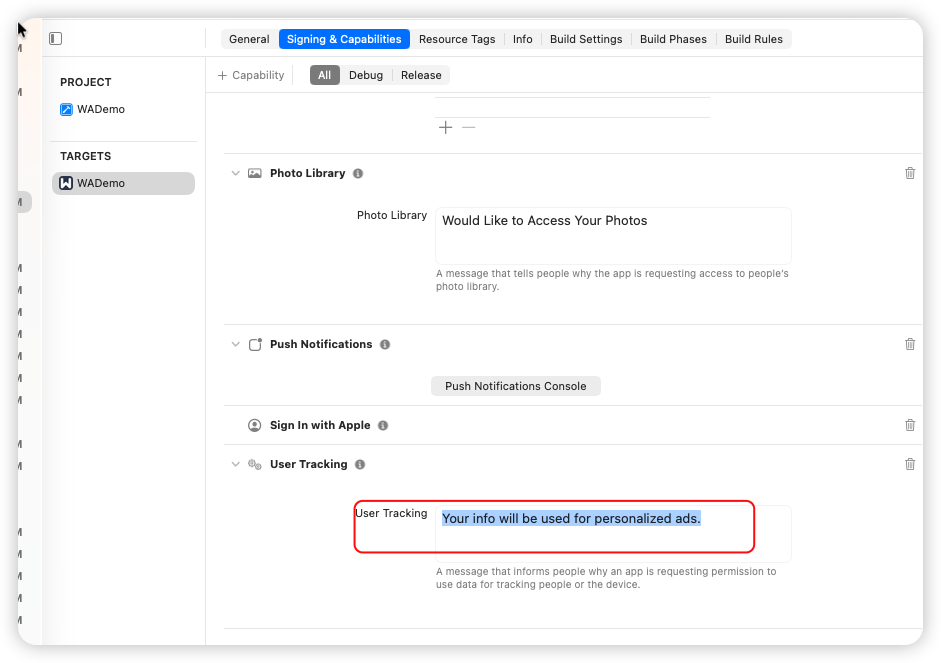
Task: Delete the User Tracking capability
Action: click(910, 464)
